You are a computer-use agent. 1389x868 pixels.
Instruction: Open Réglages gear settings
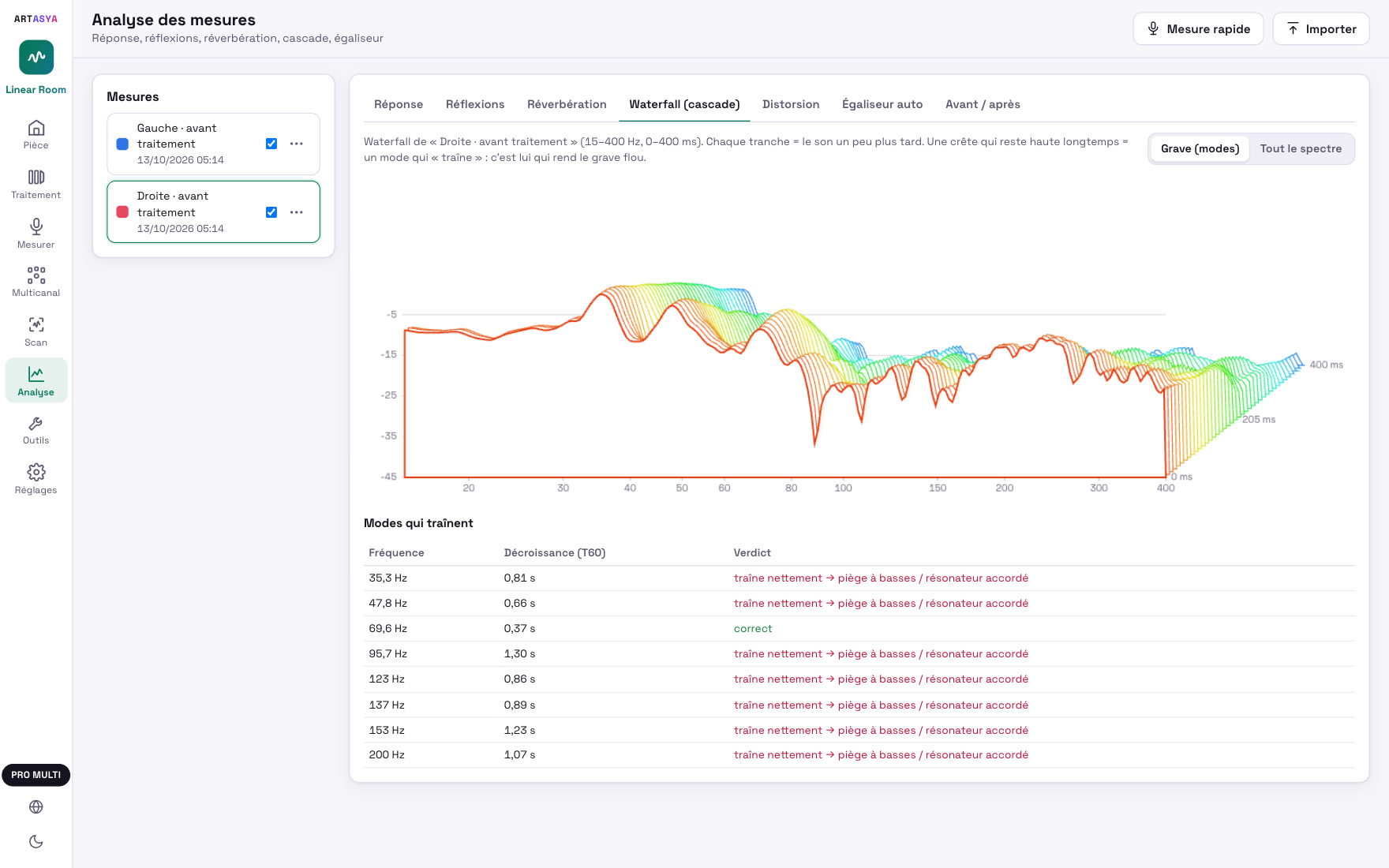pos(36,479)
